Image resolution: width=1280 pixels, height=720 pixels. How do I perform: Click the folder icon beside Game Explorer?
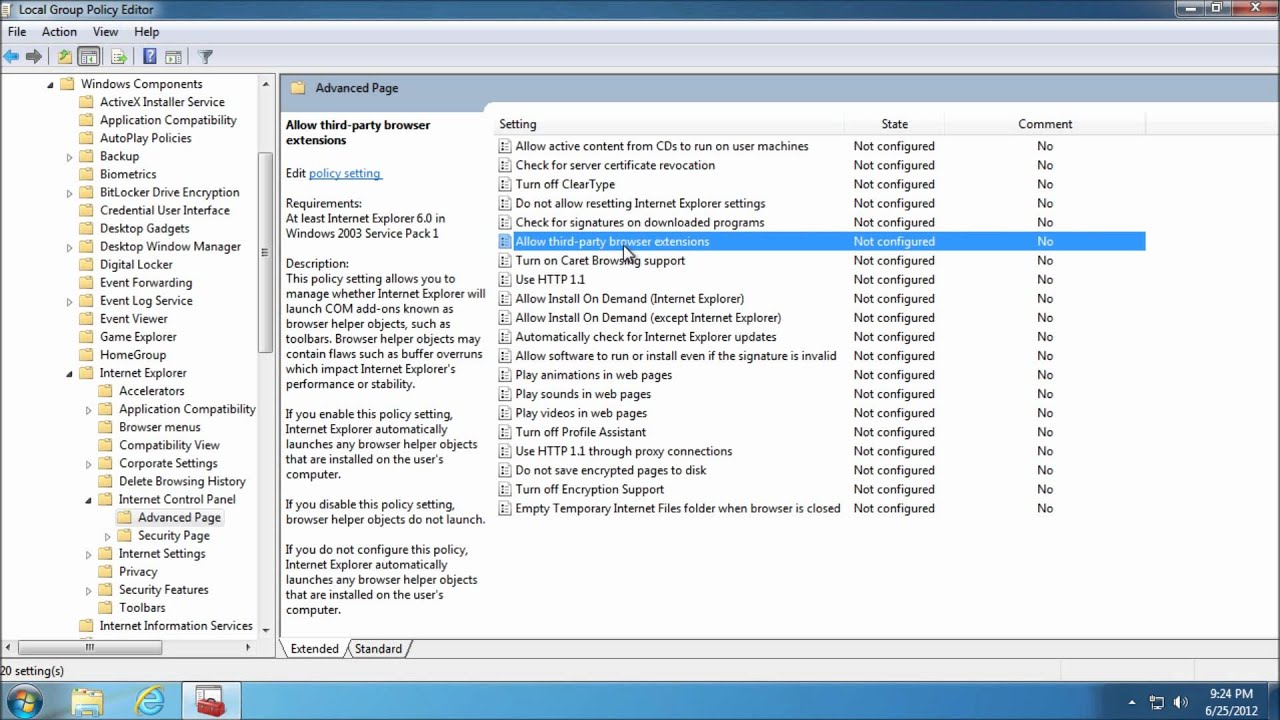point(86,337)
